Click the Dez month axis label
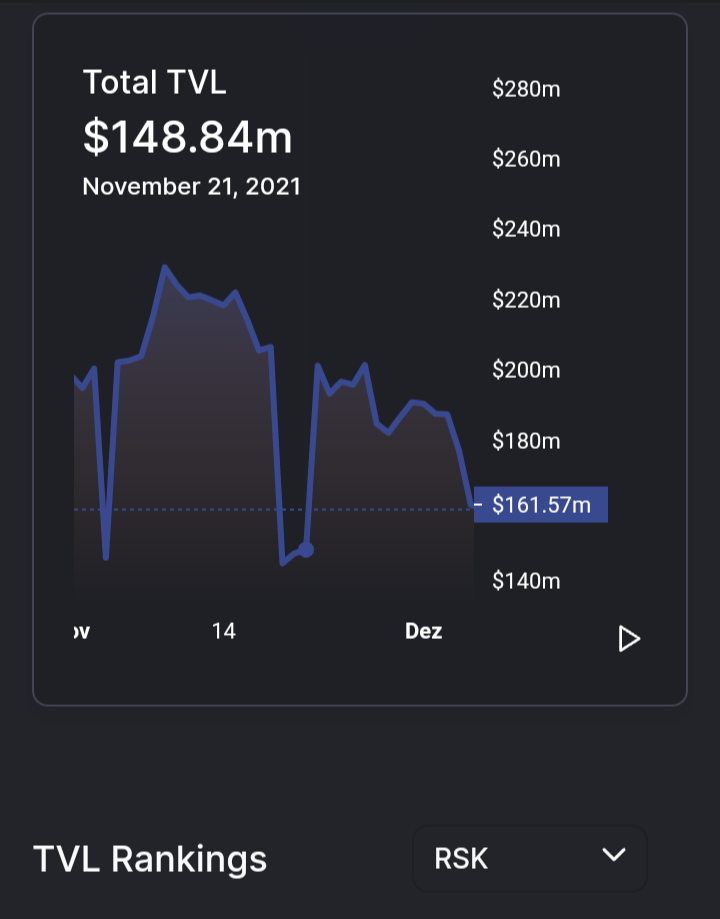 (423, 631)
